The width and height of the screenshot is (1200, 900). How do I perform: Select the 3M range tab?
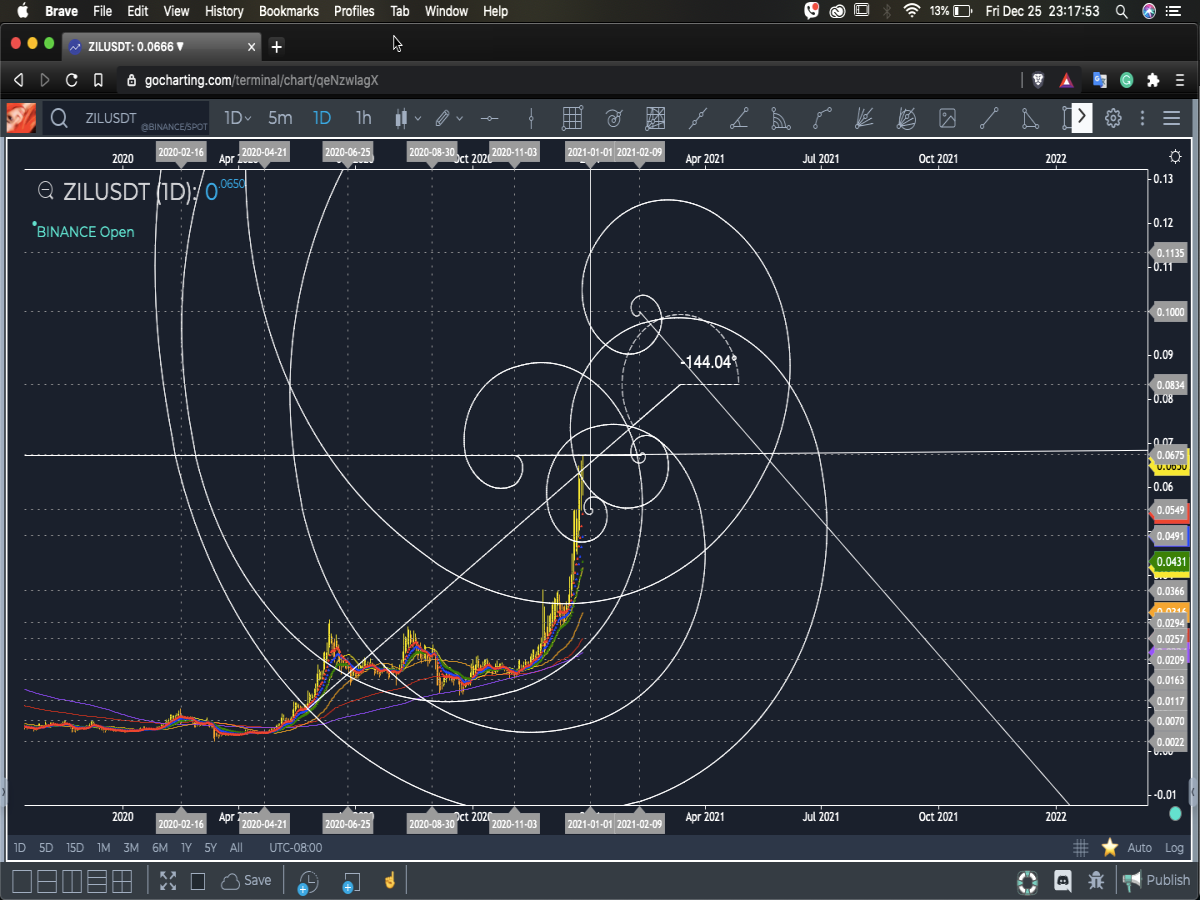(x=131, y=848)
